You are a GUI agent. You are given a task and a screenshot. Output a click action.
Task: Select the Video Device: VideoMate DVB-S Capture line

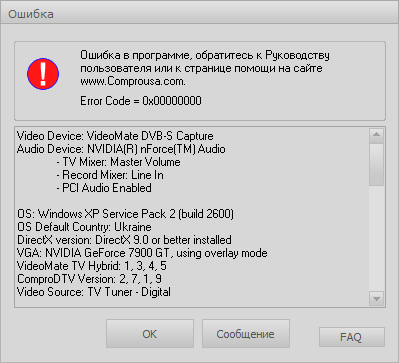[x=115, y=136]
